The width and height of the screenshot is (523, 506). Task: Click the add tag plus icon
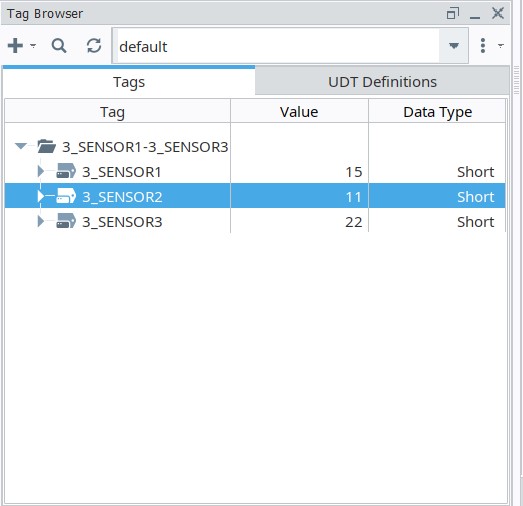pos(15,46)
